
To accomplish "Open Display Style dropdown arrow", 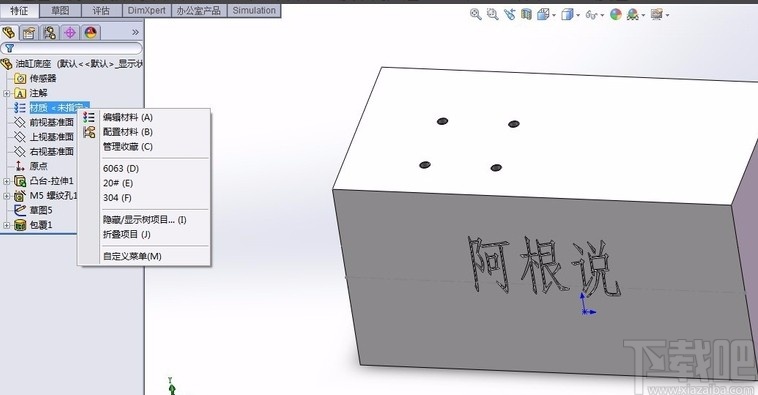I will pyautogui.click(x=578, y=15).
